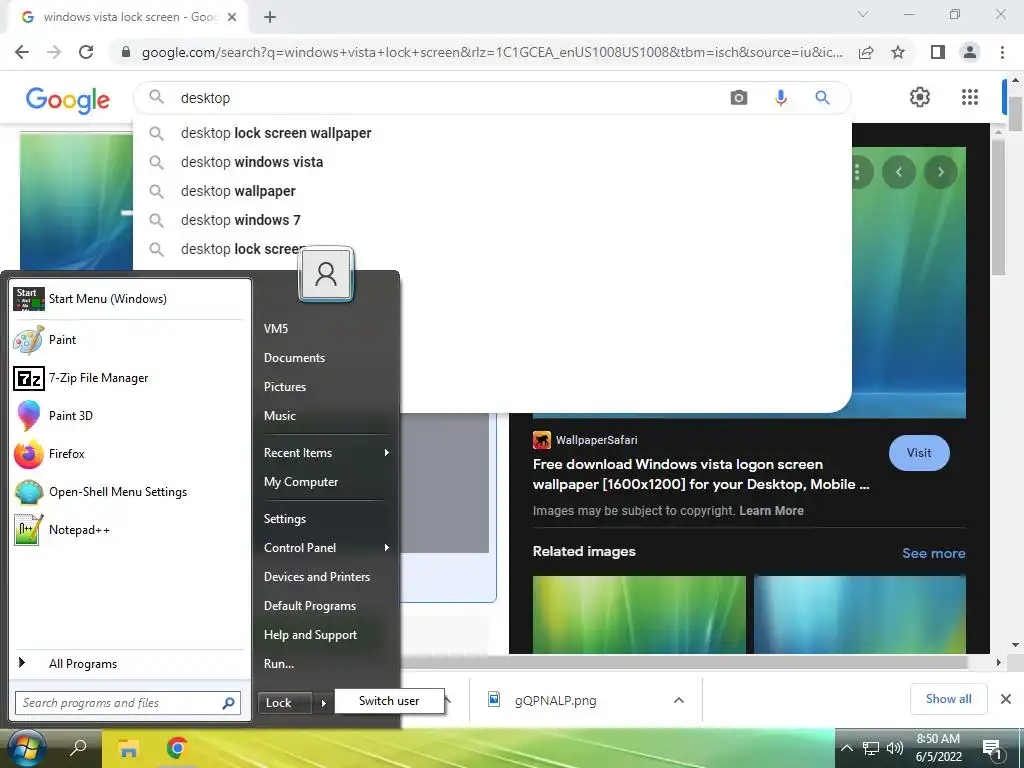The image size is (1024, 768).
Task: Click Search programs and files box
Action: (127, 703)
